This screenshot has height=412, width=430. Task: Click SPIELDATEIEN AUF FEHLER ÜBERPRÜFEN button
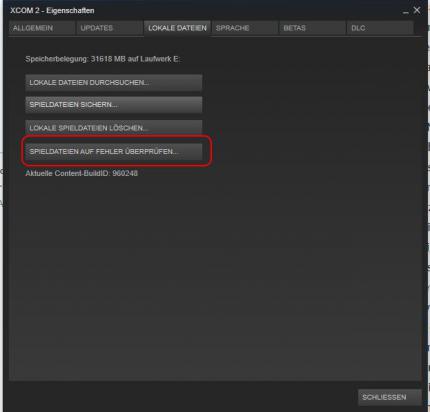click(114, 151)
